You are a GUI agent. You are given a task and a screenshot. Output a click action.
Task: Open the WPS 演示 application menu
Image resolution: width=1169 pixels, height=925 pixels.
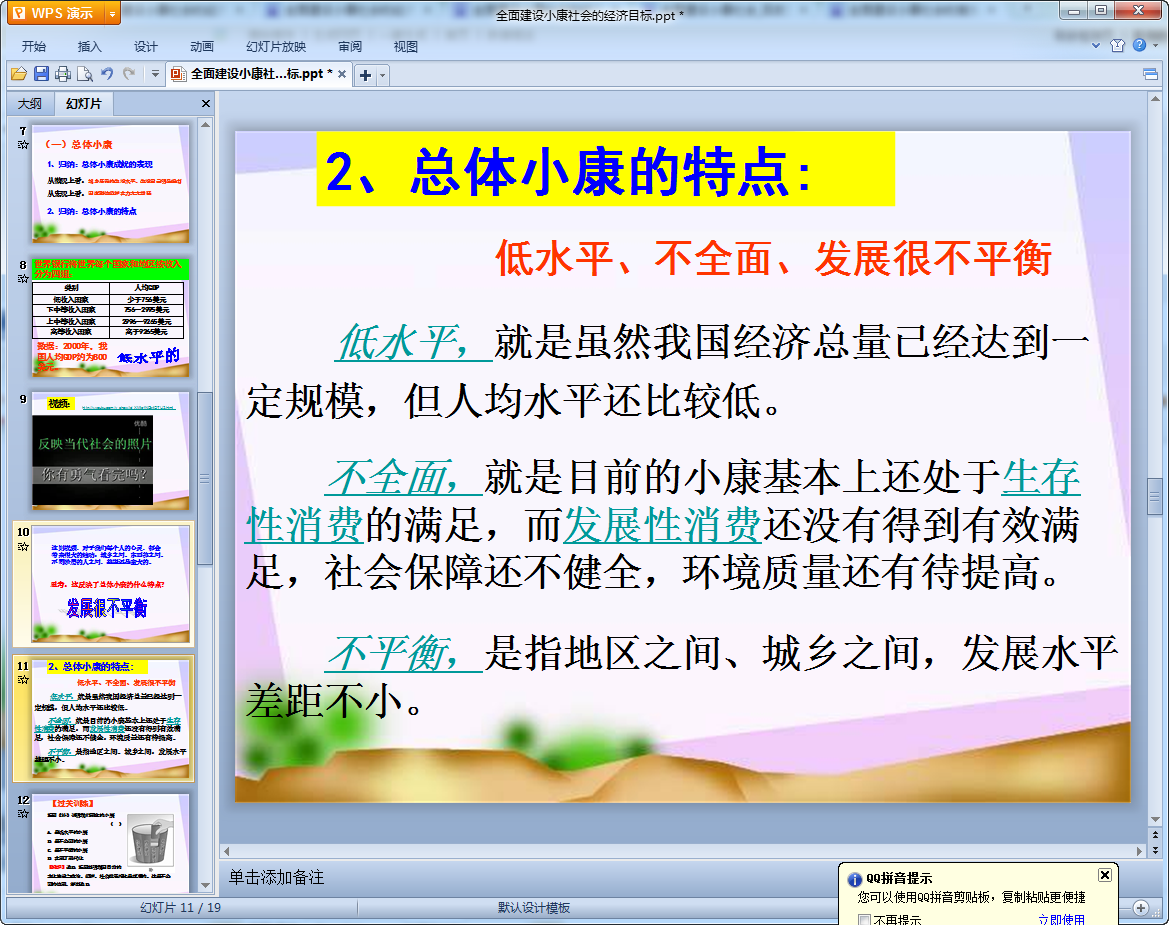coord(56,13)
